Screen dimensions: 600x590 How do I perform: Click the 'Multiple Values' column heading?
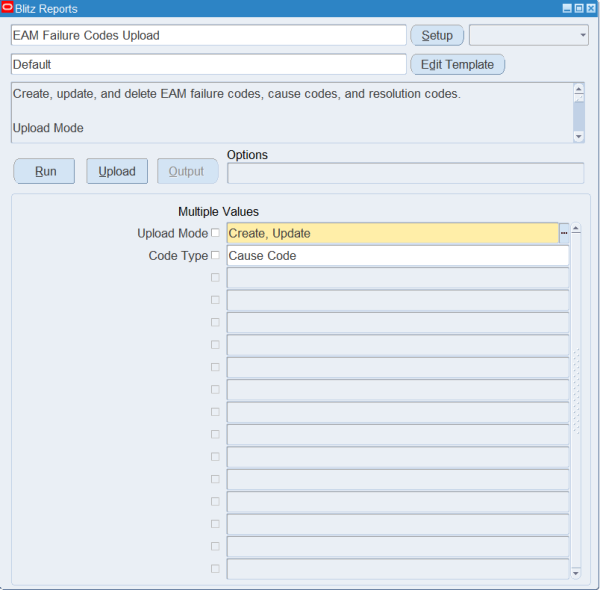pyautogui.click(x=218, y=212)
